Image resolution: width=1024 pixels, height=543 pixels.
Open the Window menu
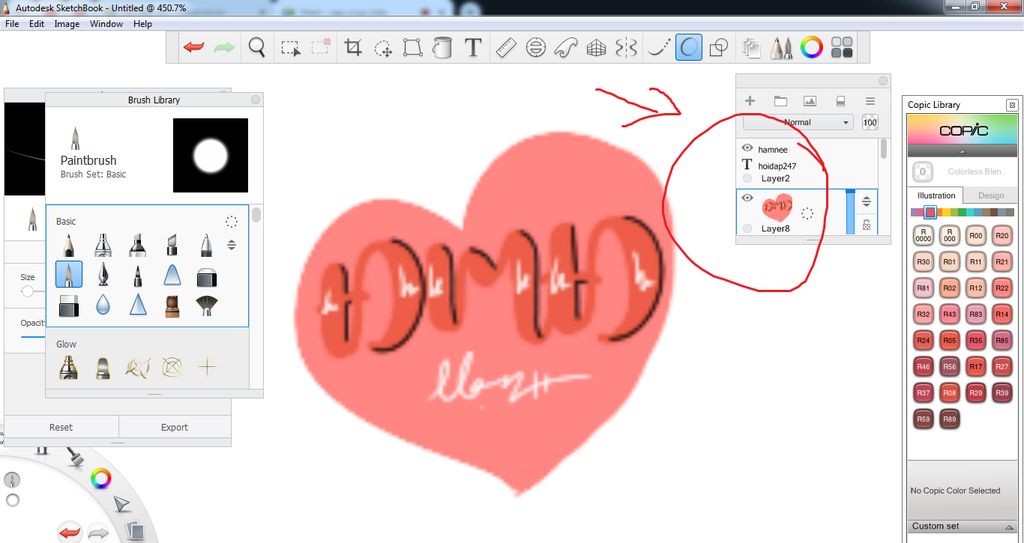pyautogui.click(x=106, y=24)
